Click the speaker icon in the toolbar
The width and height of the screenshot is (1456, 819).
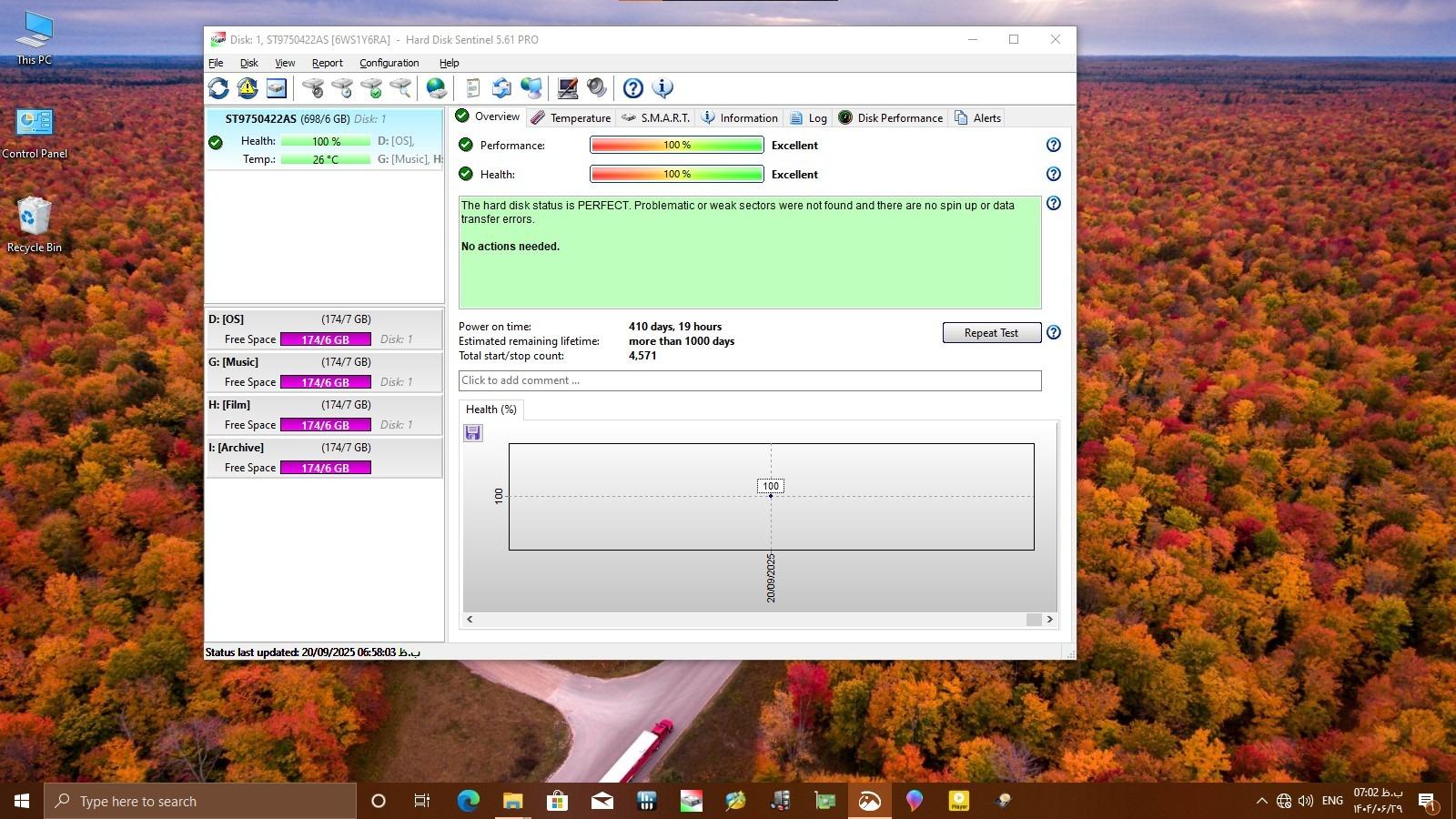tap(597, 88)
